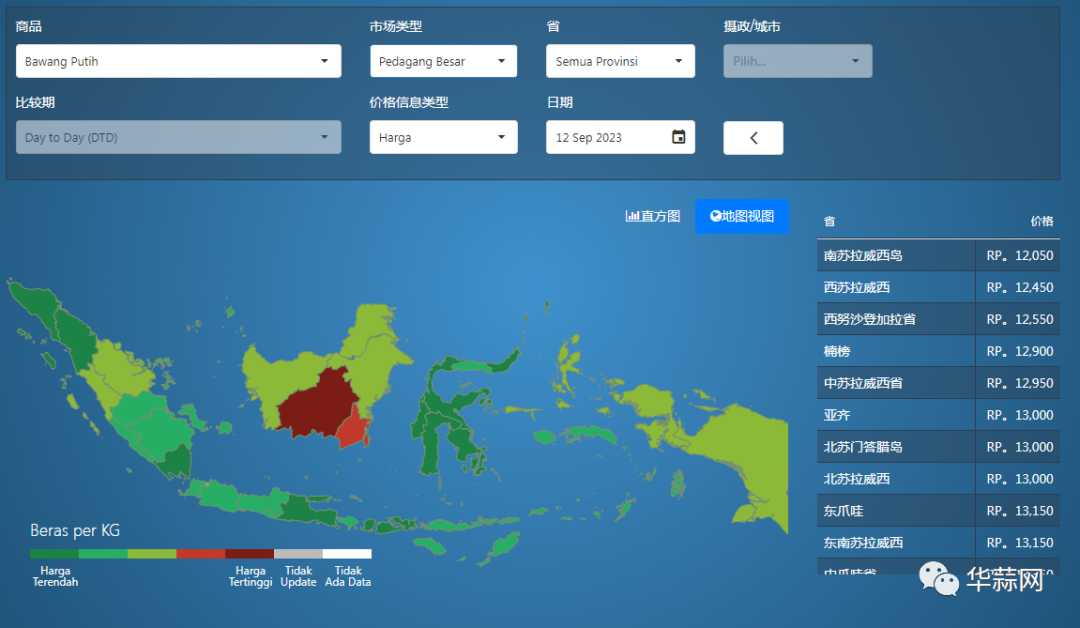Click the RP. 12,900 price cell
Viewport: 1080px width, 628px height.
1019,351
